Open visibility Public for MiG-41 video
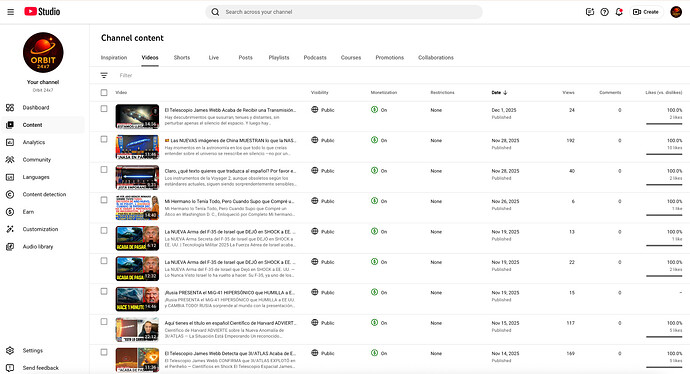 (323, 292)
